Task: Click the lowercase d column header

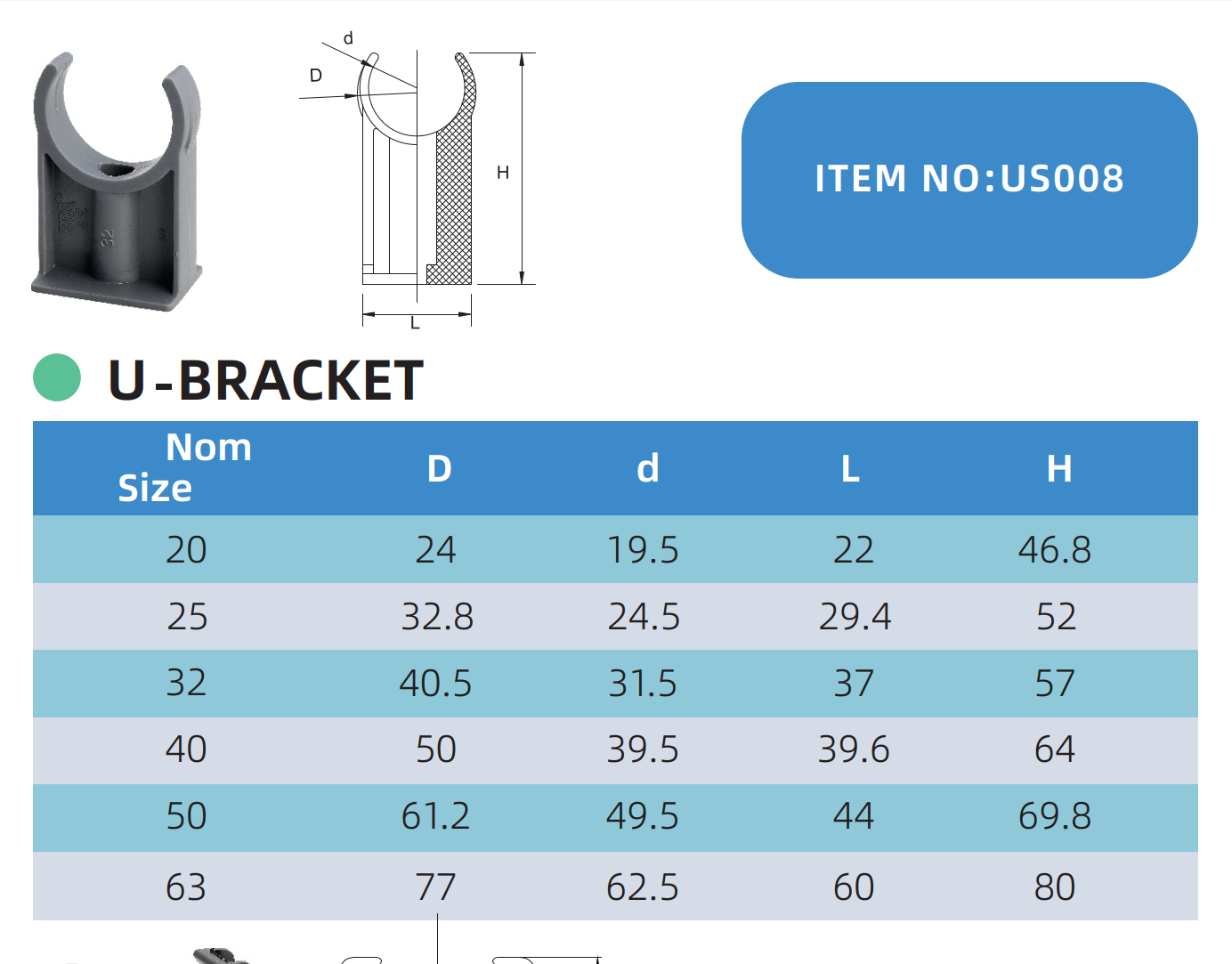Action: click(647, 469)
